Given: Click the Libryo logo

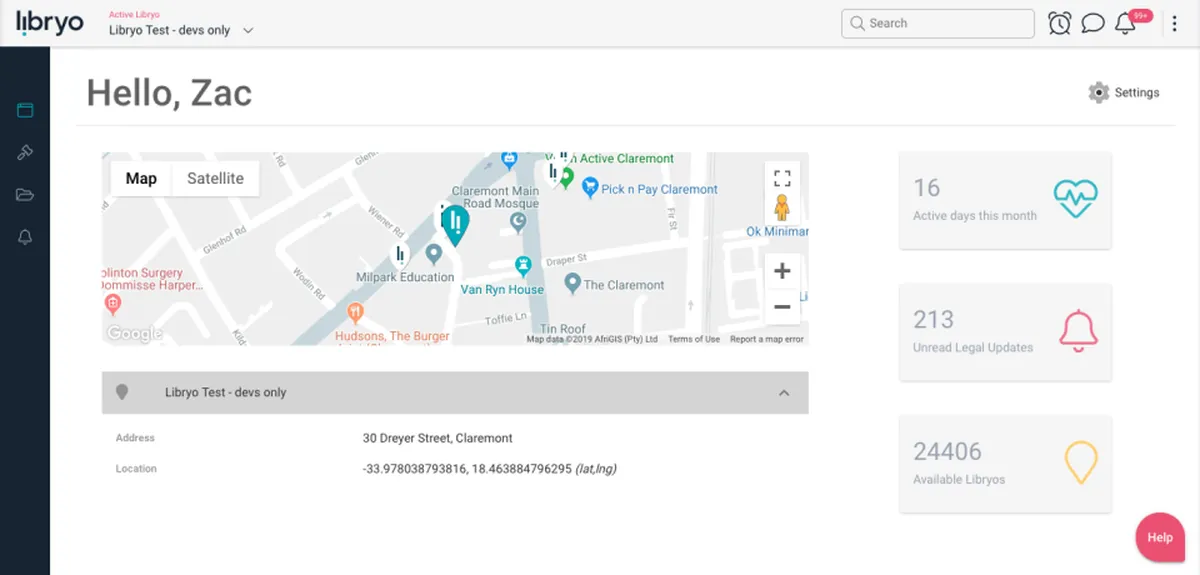Looking at the screenshot, I should coord(50,23).
